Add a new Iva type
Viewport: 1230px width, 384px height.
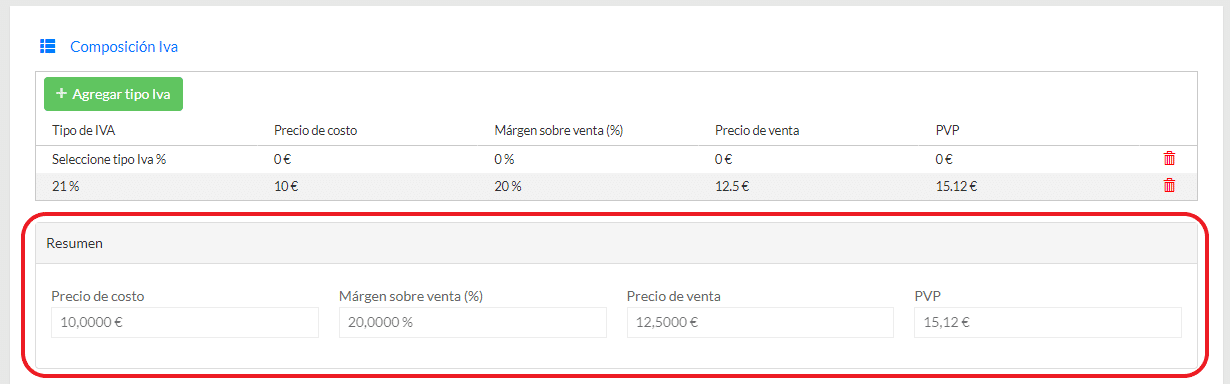(113, 94)
